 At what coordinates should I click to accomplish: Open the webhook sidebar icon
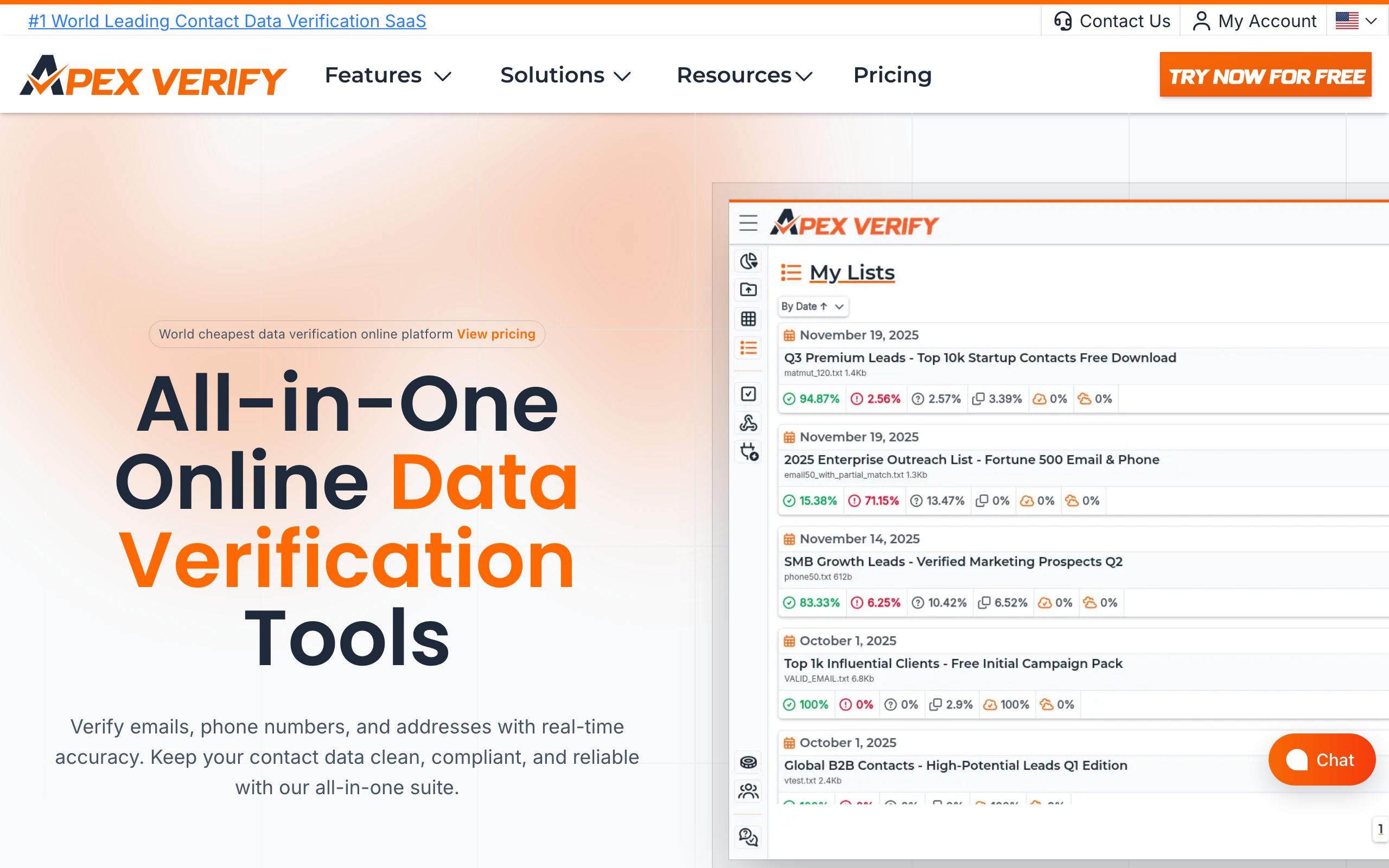click(x=748, y=423)
